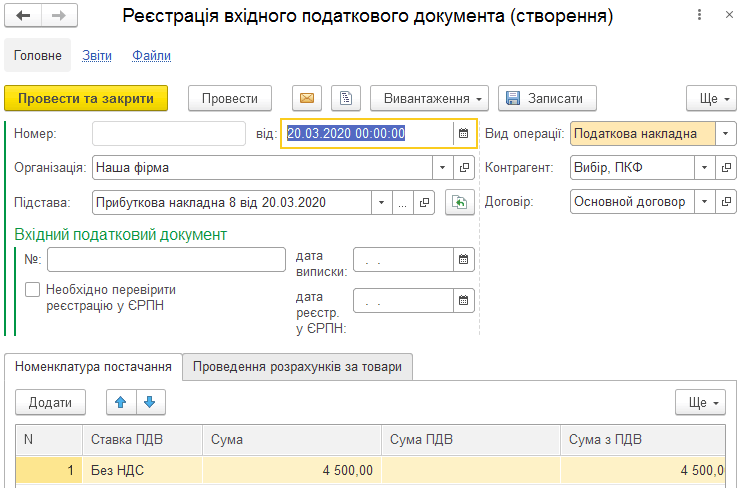Expand the Контрагент dropdown arrow
The width and height of the screenshot is (742, 488).
click(704, 168)
